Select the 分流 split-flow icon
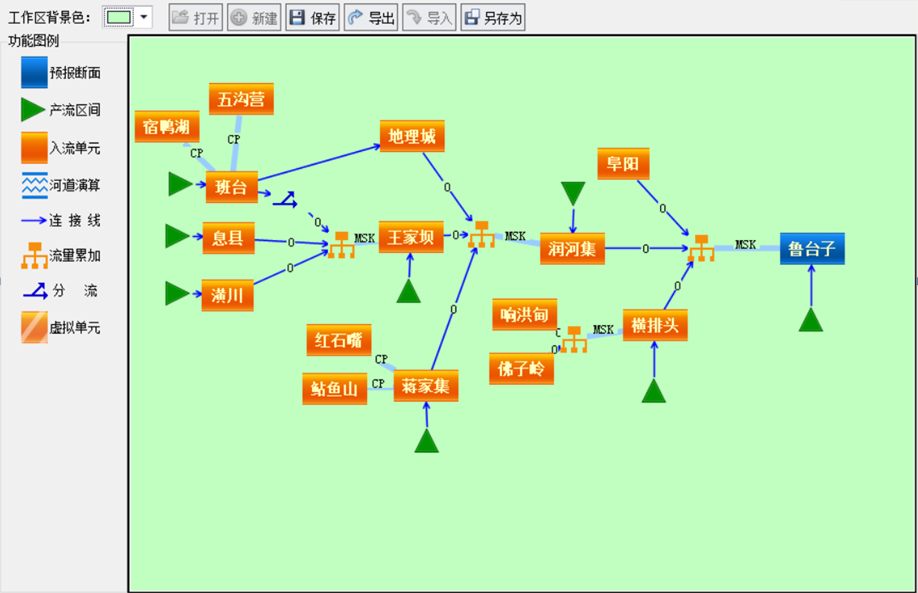The height and width of the screenshot is (593, 918). (34, 291)
